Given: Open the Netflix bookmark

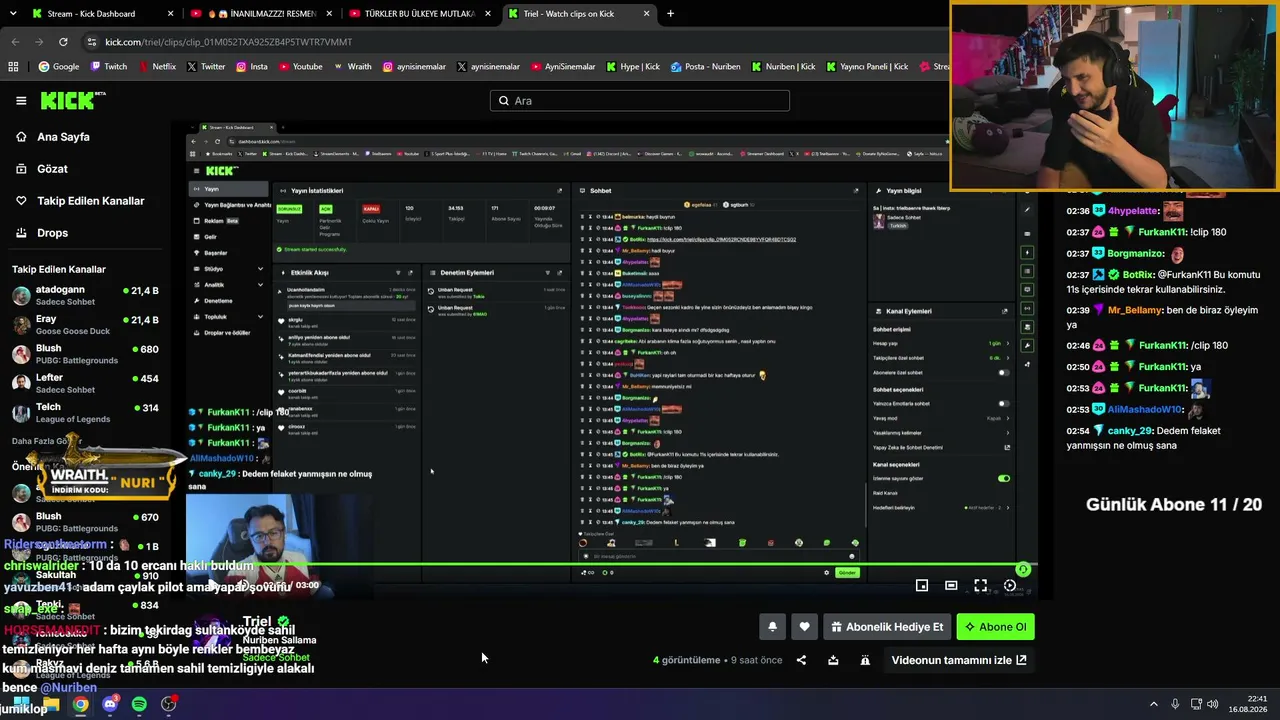Looking at the screenshot, I should pos(157,67).
